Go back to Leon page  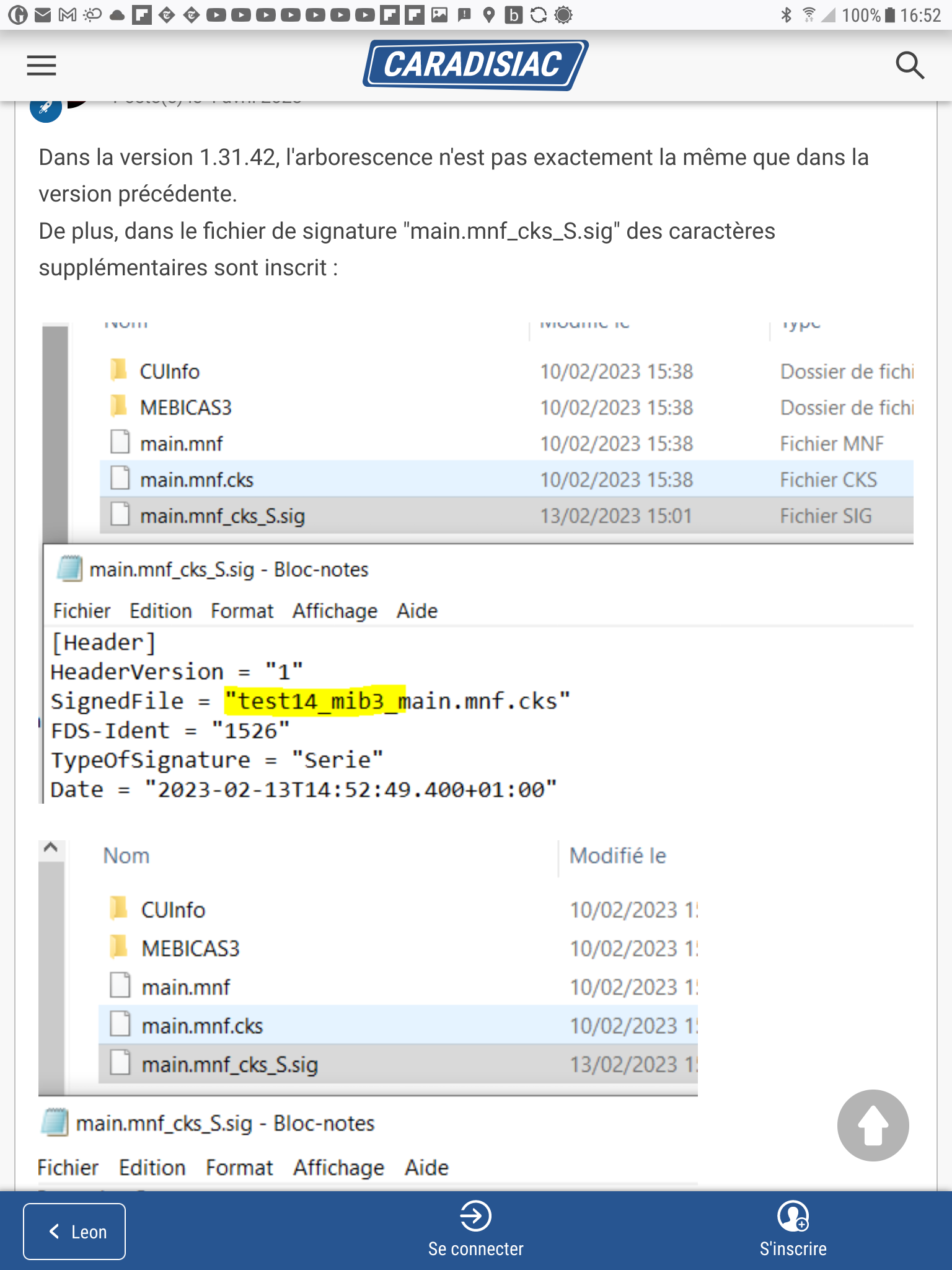[x=74, y=1232]
